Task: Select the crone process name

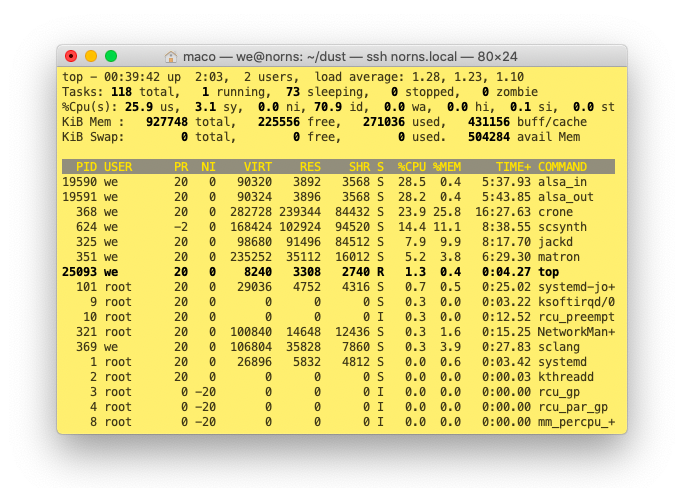Action: pyautogui.click(x=555, y=212)
